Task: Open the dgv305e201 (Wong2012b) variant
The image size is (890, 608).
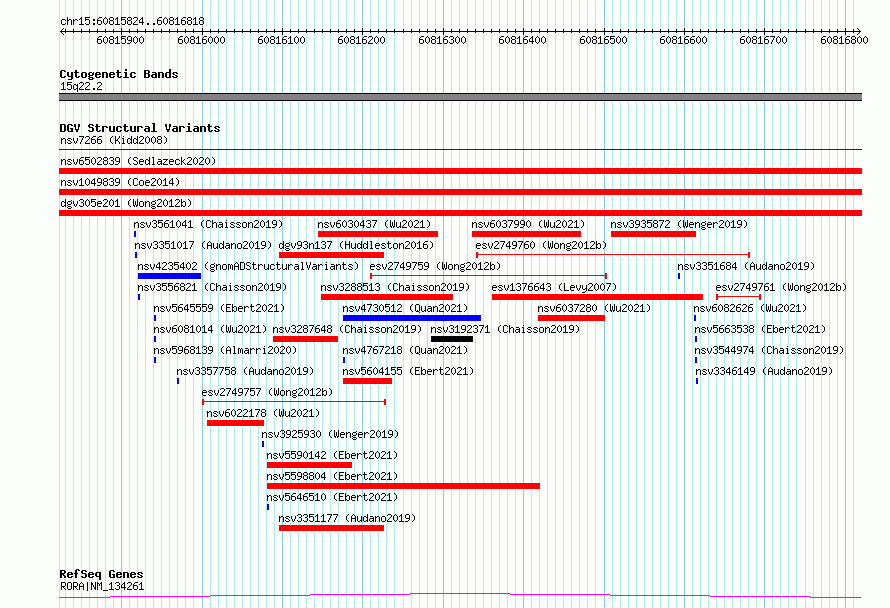Action: click(126, 203)
